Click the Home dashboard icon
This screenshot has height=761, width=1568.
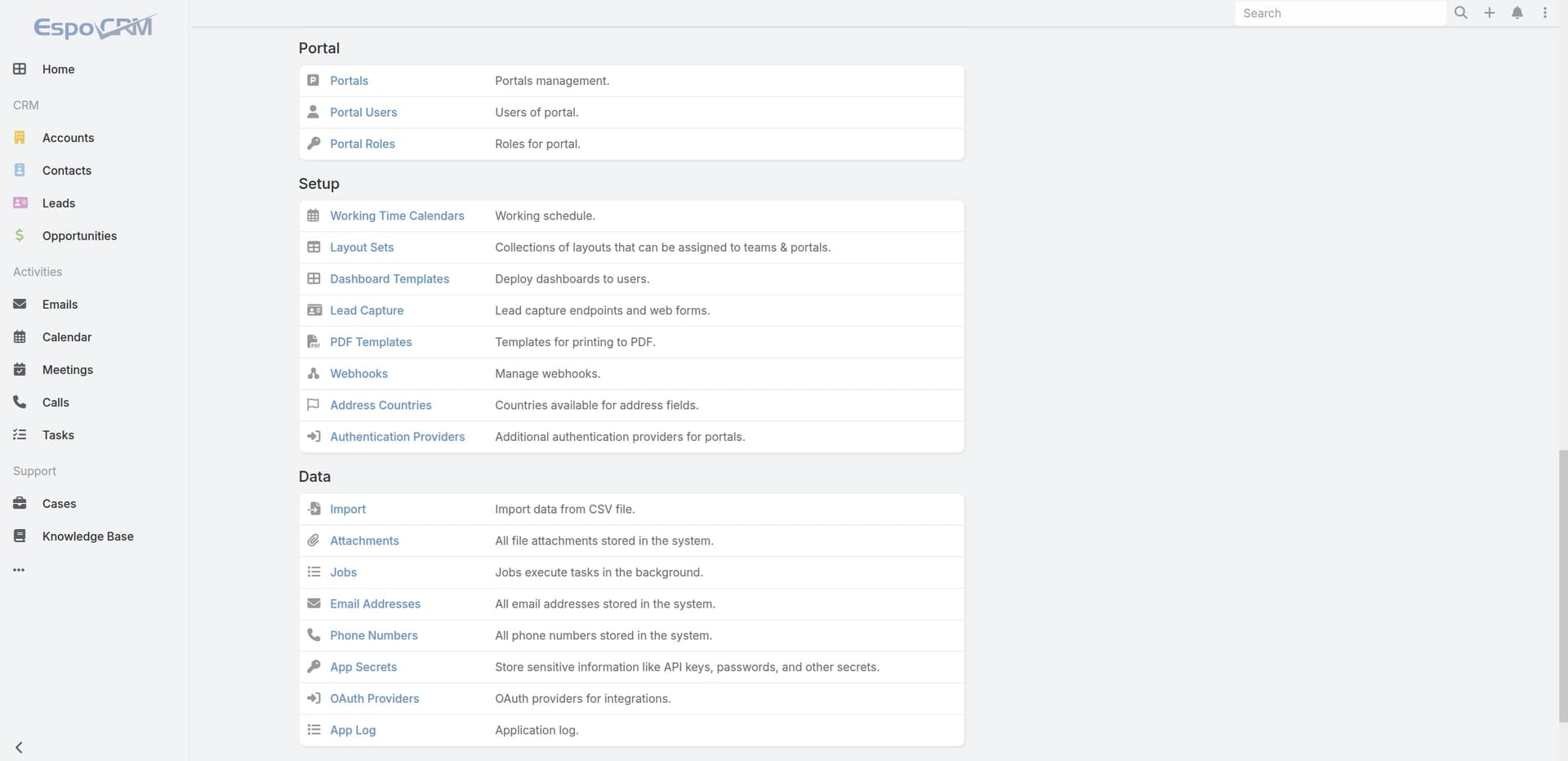tap(20, 69)
